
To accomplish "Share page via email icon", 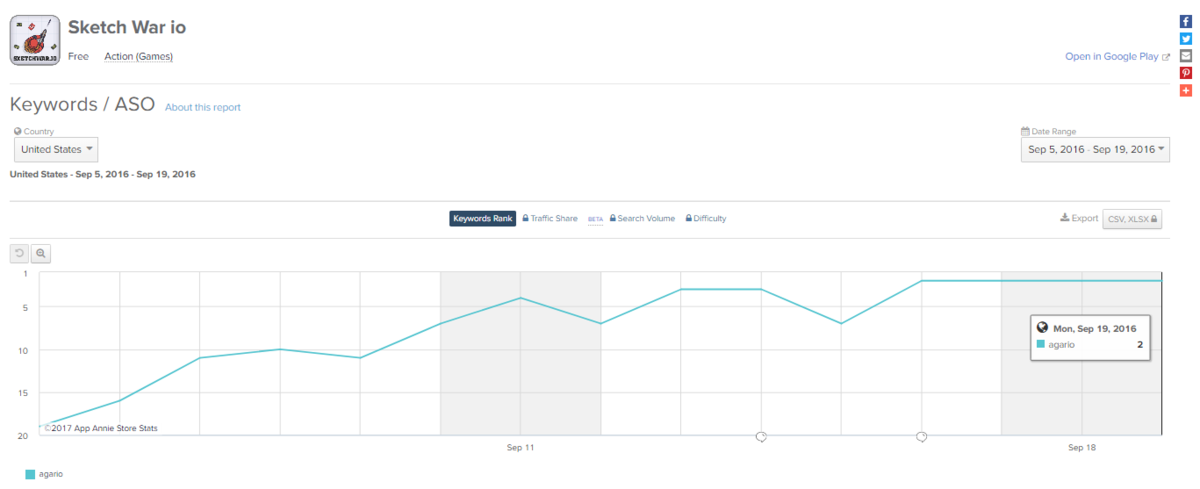I will click(x=1186, y=55).
